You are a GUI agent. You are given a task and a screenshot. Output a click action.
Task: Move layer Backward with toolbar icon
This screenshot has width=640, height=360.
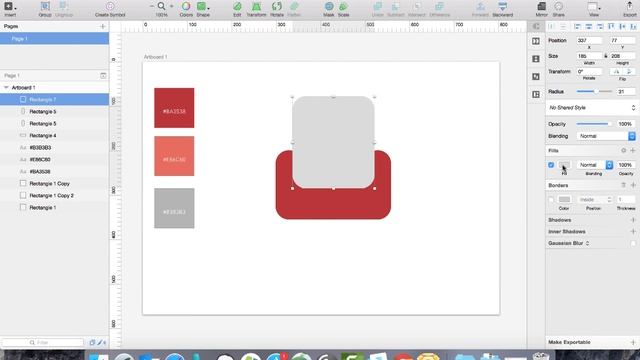502,6
